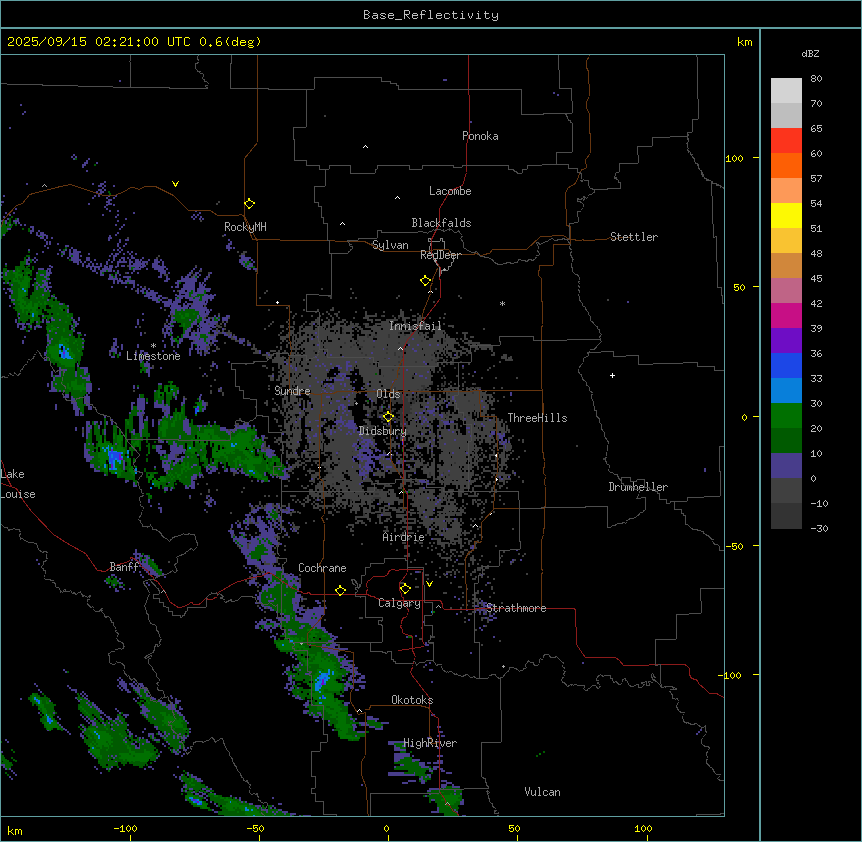Click the Limestone label
The width and height of the screenshot is (862, 842).
[x=153, y=356]
